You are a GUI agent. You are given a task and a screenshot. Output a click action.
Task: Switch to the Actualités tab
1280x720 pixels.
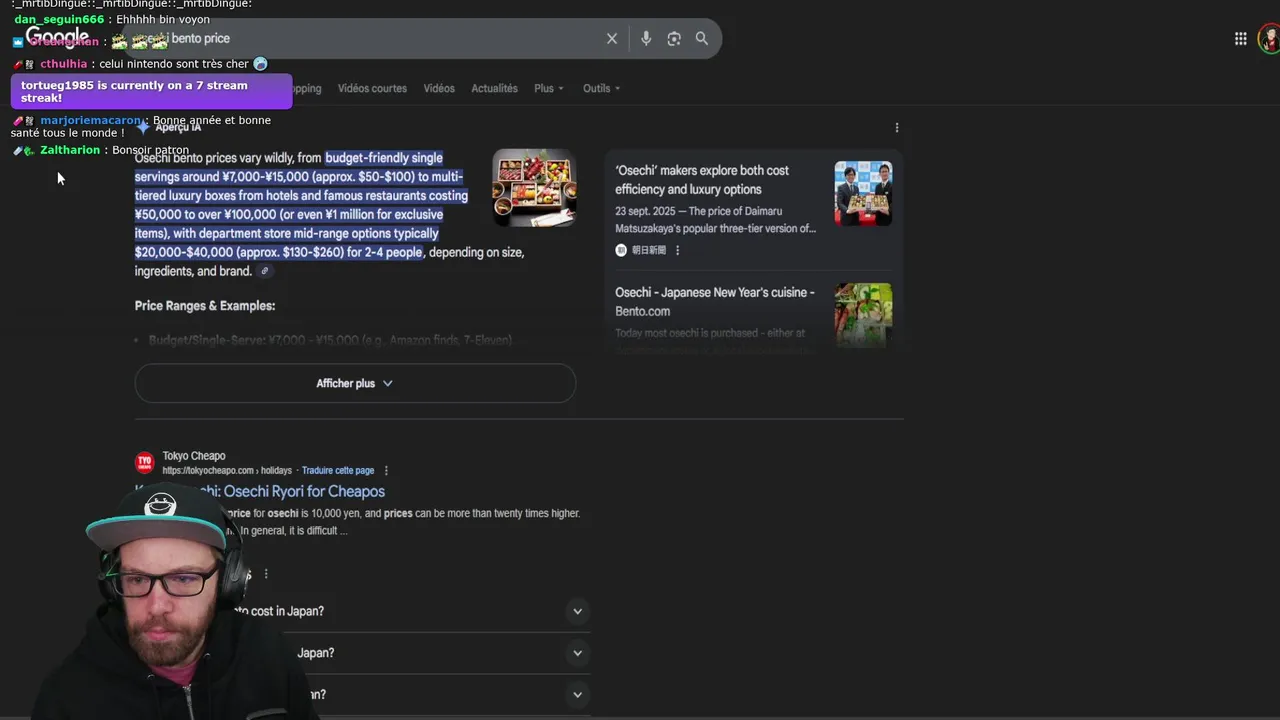coord(494,88)
